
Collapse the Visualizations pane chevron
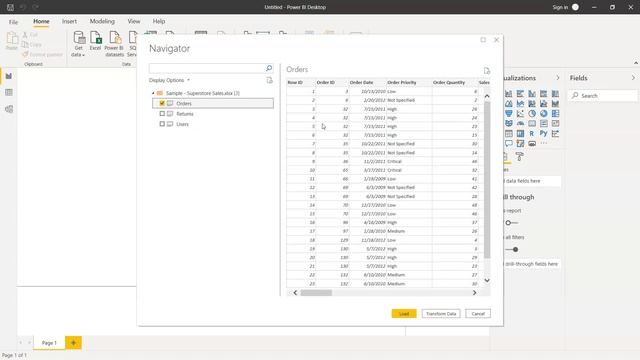click(558, 78)
